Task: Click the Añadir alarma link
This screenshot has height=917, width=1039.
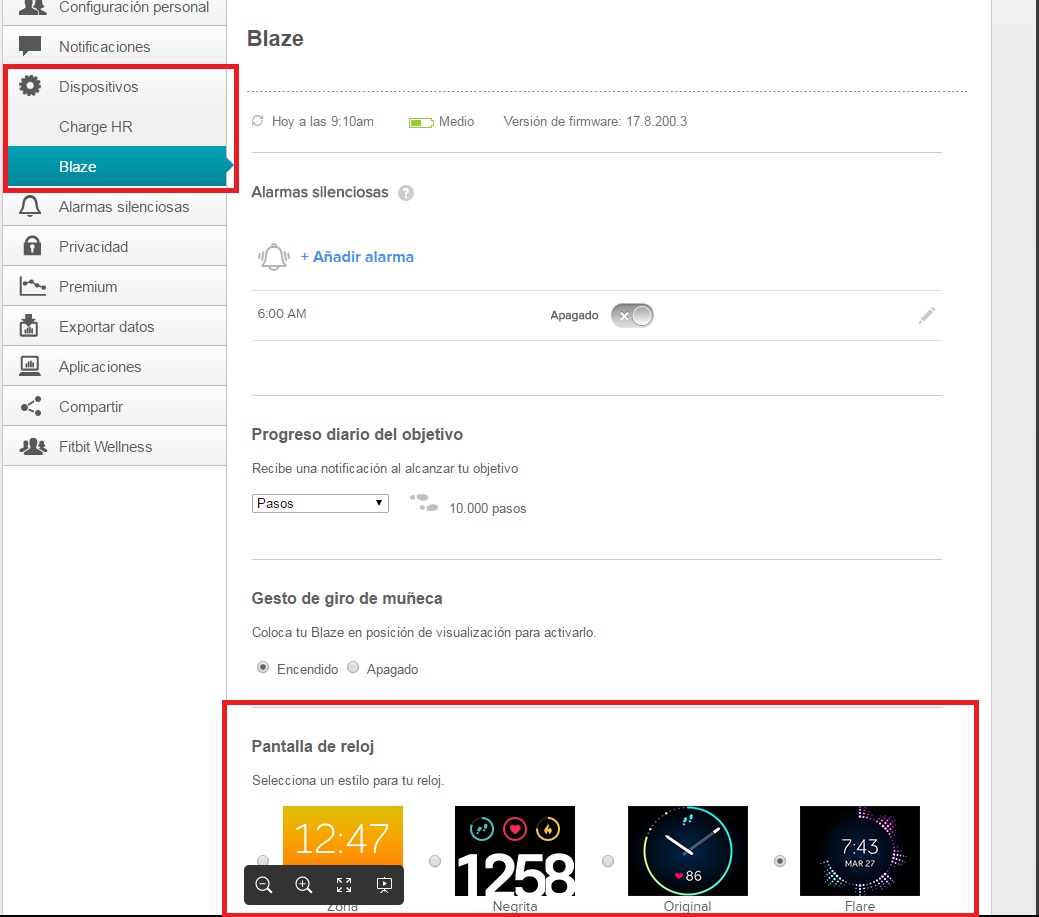Action: pyautogui.click(x=357, y=256)
